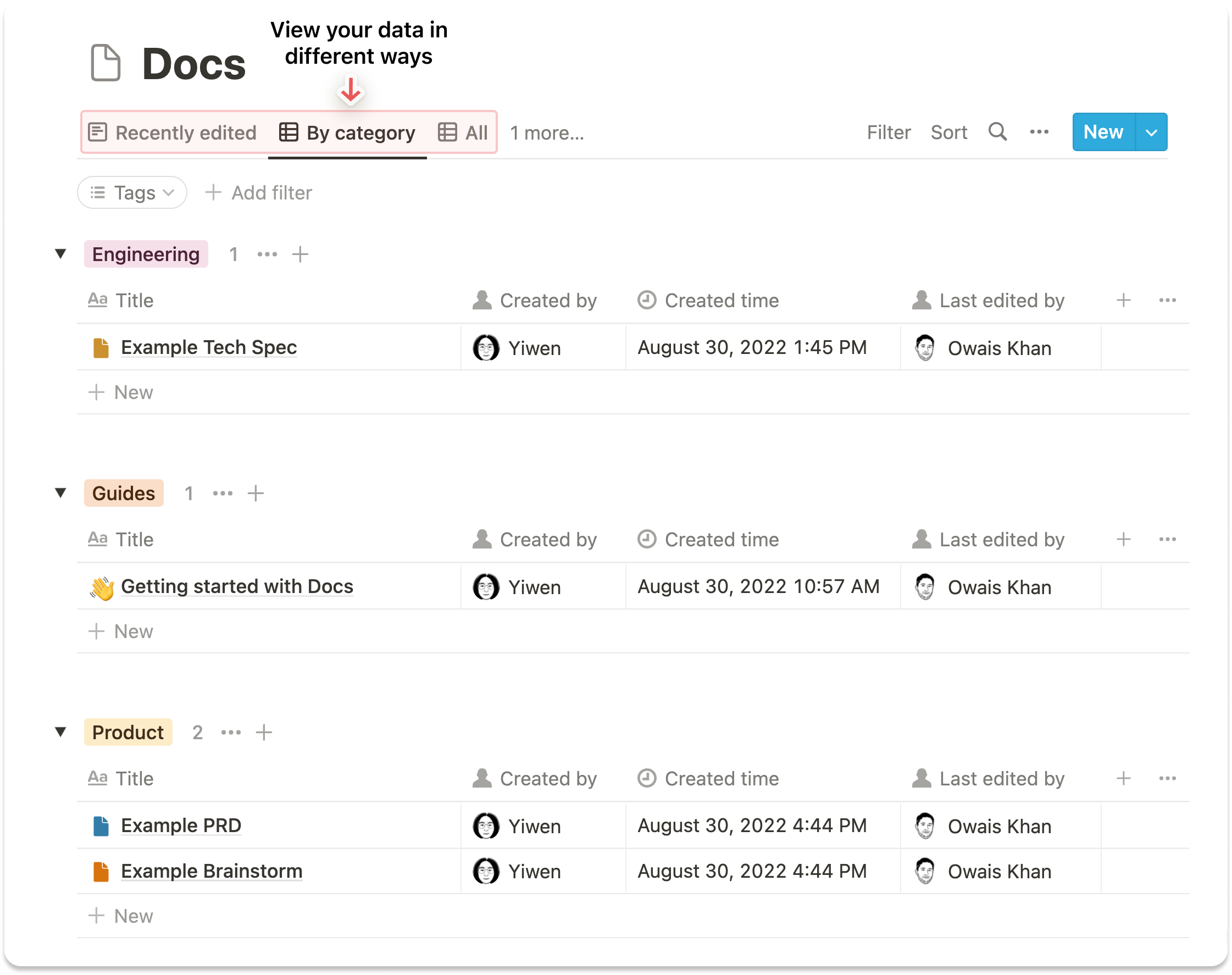Open the Example Tech Spec page
The height and width of the screenshot is (975, 1232).
(x=209, y=348)
